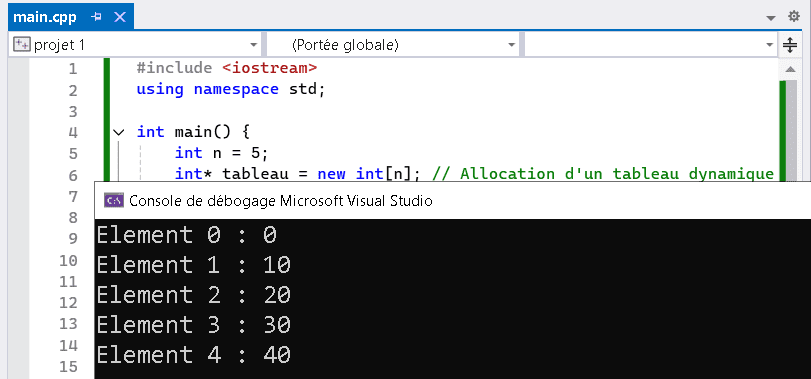This screenshot has width=811, height=379.
Task: Click 'std;' on line 2
Action: coord(307,89)
